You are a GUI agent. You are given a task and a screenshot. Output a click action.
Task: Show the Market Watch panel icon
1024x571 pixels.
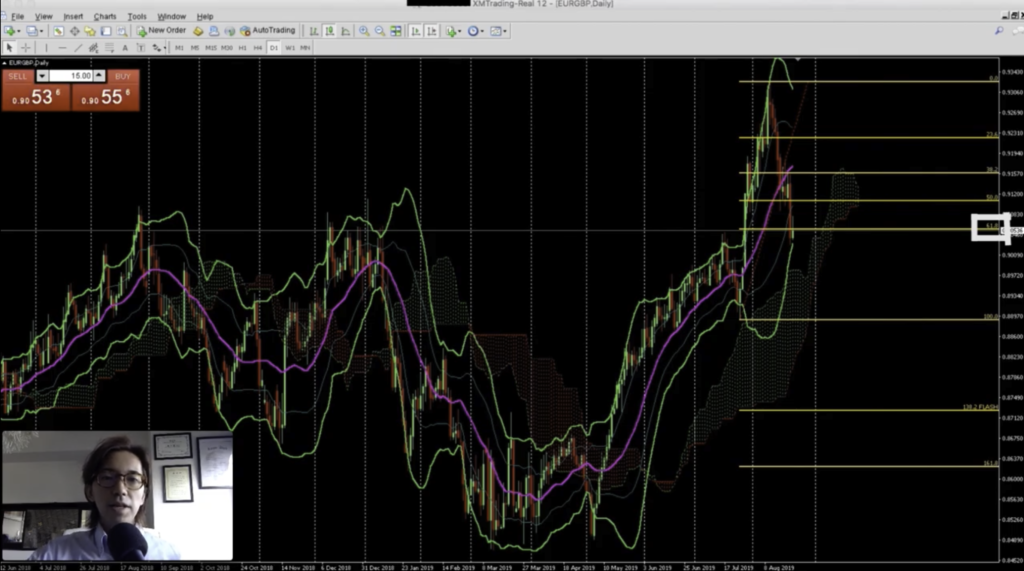coord(58,31)
